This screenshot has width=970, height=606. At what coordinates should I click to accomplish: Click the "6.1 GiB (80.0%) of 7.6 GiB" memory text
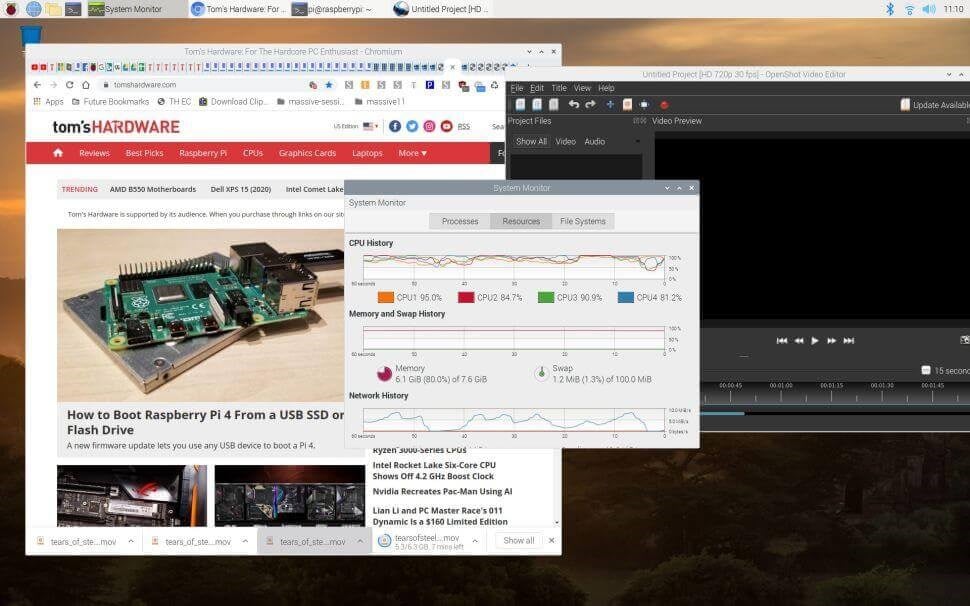(x=441, y=379)
